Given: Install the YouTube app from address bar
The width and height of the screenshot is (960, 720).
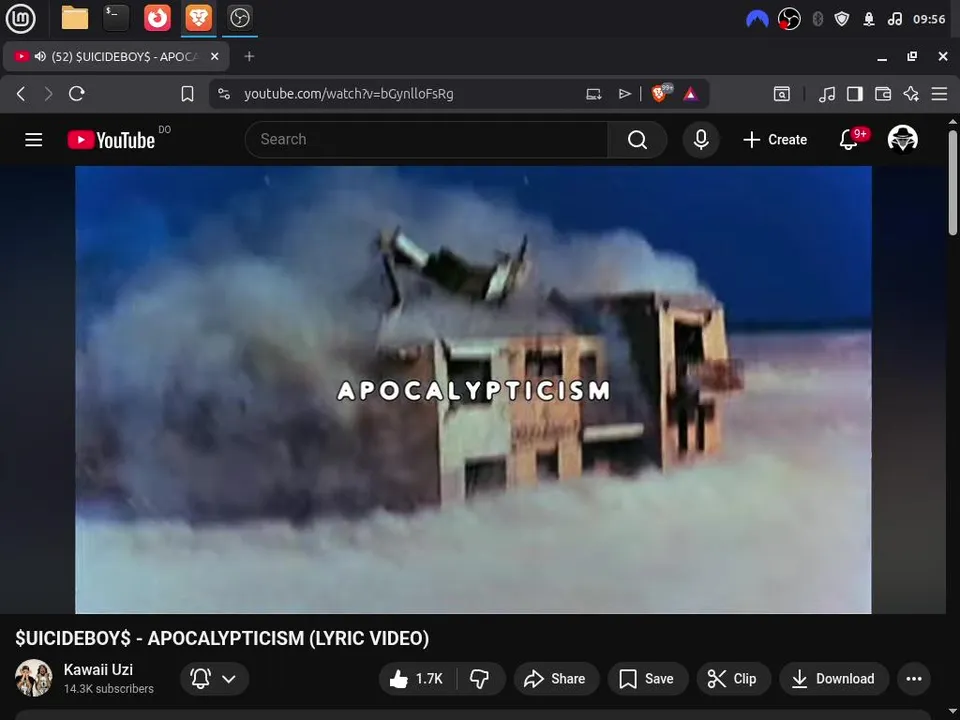Looking at the screenshot, I should click(x=593, y=94).
